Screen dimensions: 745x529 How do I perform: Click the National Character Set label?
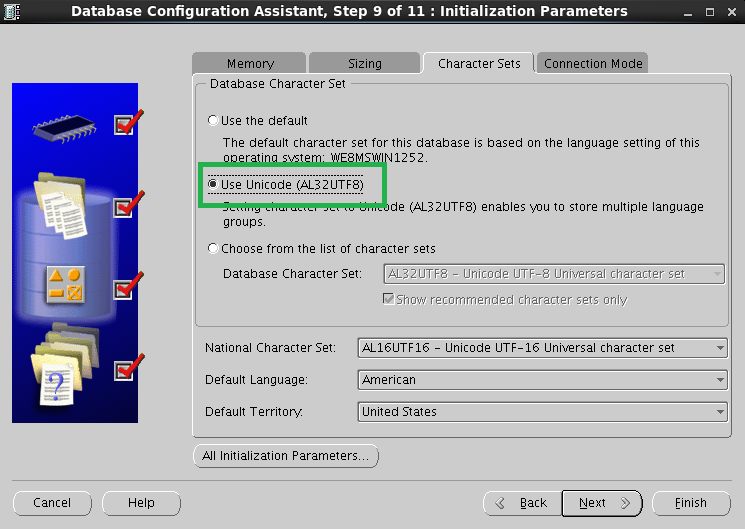click(x=270, y=348)
